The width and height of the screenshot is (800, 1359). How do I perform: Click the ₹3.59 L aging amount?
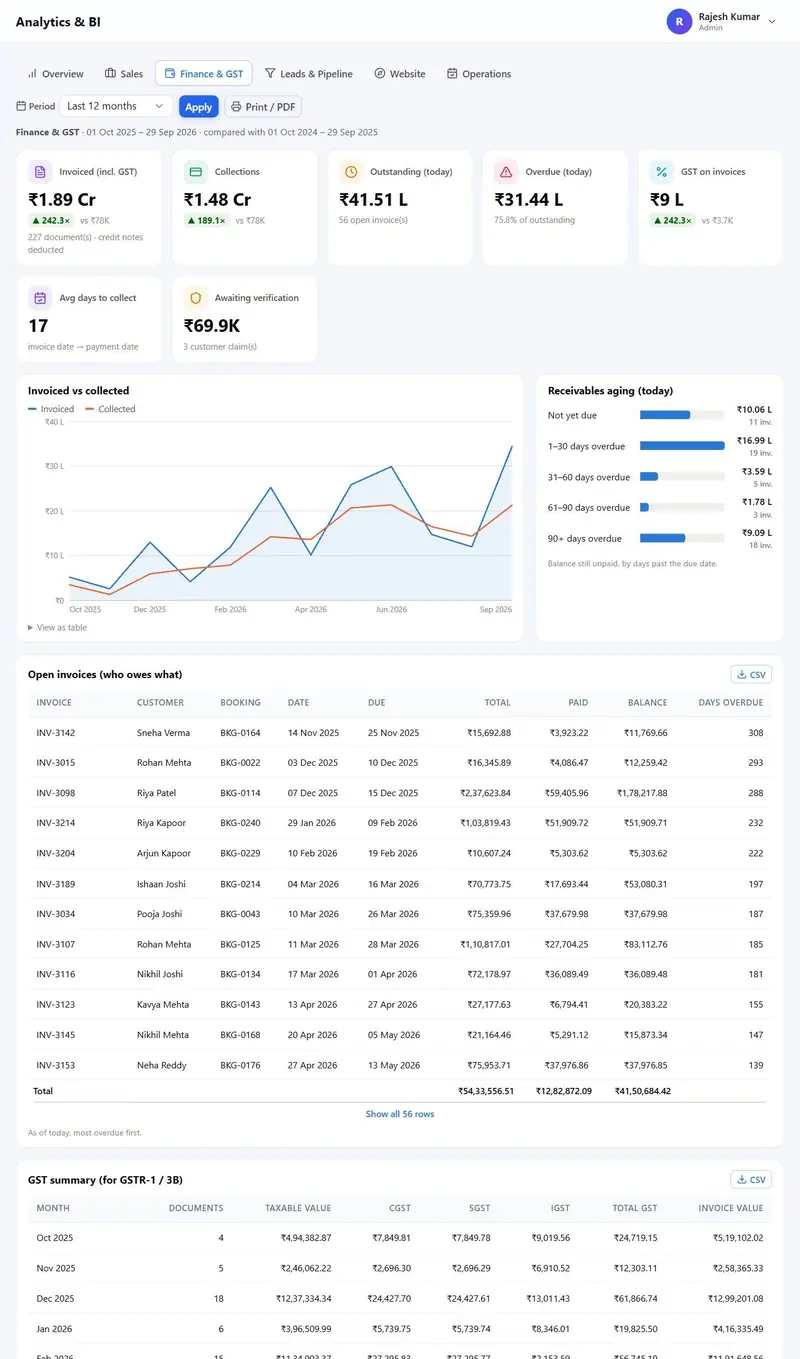(x=757, y=471)
